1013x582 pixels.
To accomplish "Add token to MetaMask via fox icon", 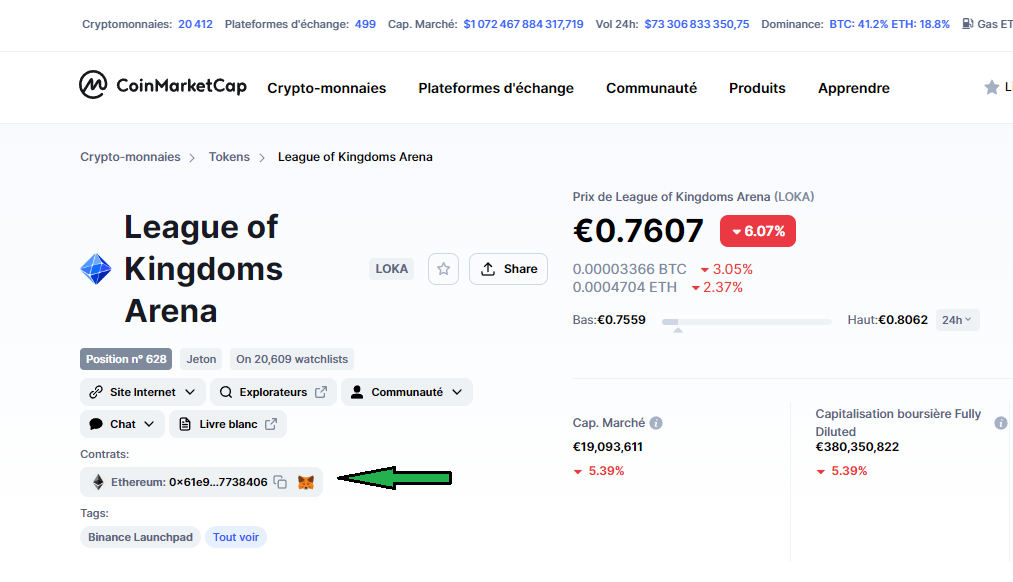I will coord(306,482).
